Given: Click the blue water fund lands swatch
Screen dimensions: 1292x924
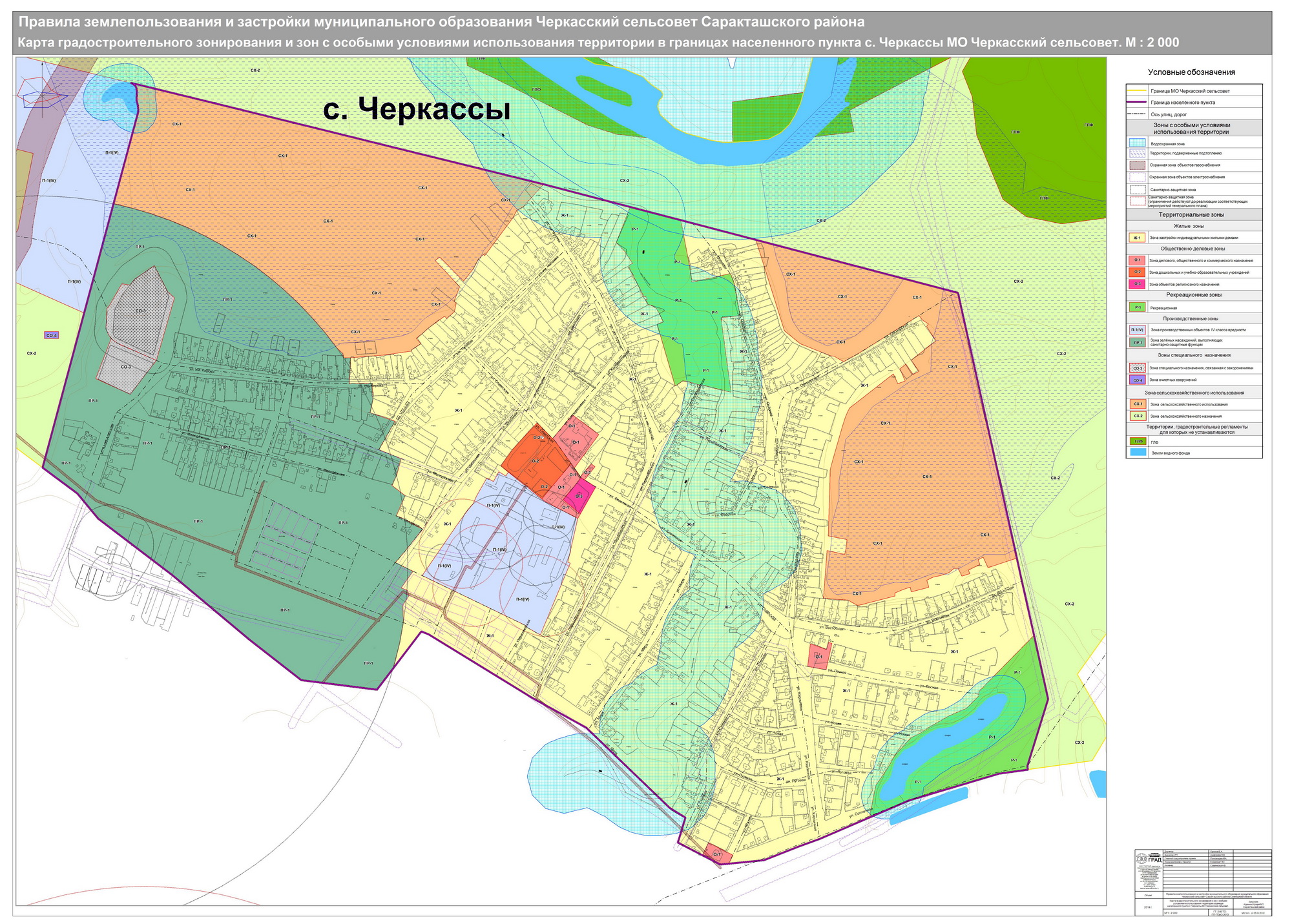Looking at the screenshot, I should point(1137,453).
